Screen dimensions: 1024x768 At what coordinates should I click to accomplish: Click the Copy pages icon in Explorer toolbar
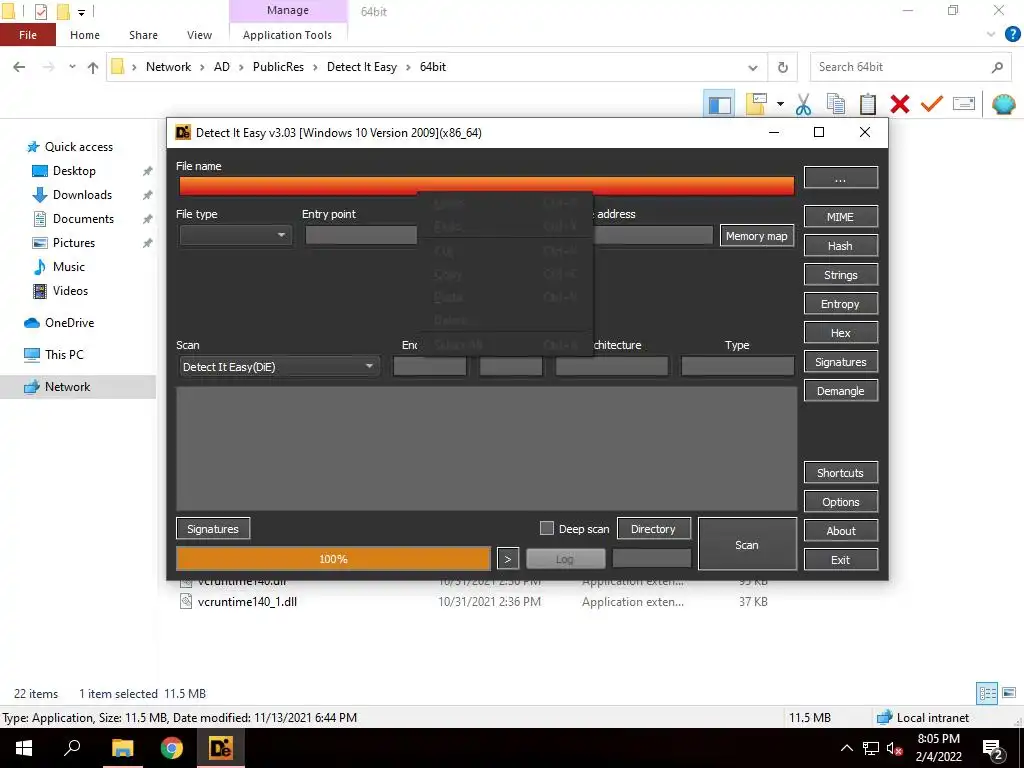[x=836, y=104]
